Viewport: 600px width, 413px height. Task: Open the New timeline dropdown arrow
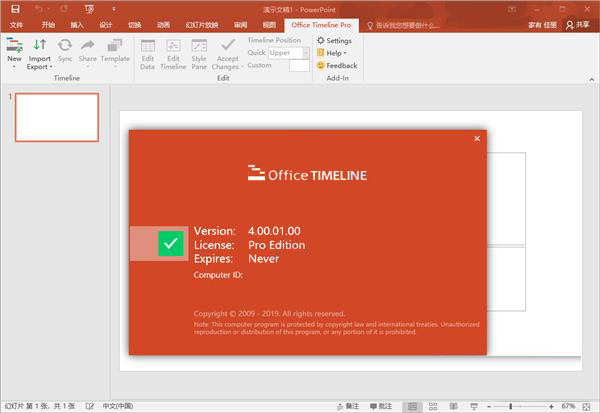pyautogui.click(x=14, y=67)
